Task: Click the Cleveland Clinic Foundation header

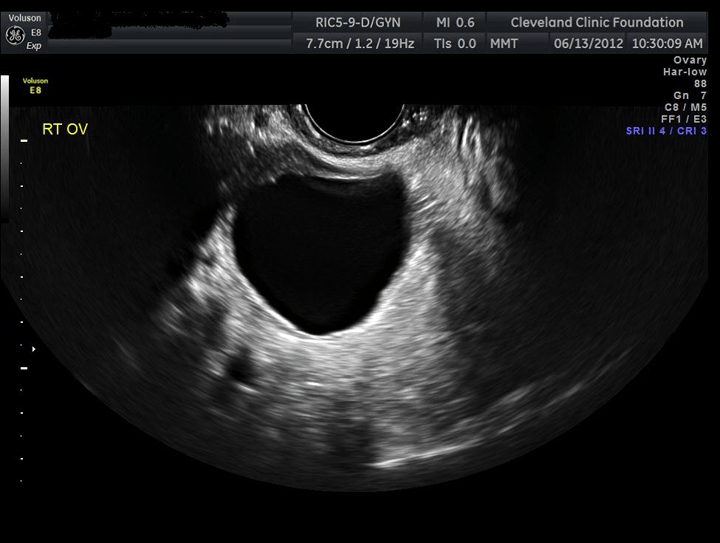Action: (x=596, y=22)
